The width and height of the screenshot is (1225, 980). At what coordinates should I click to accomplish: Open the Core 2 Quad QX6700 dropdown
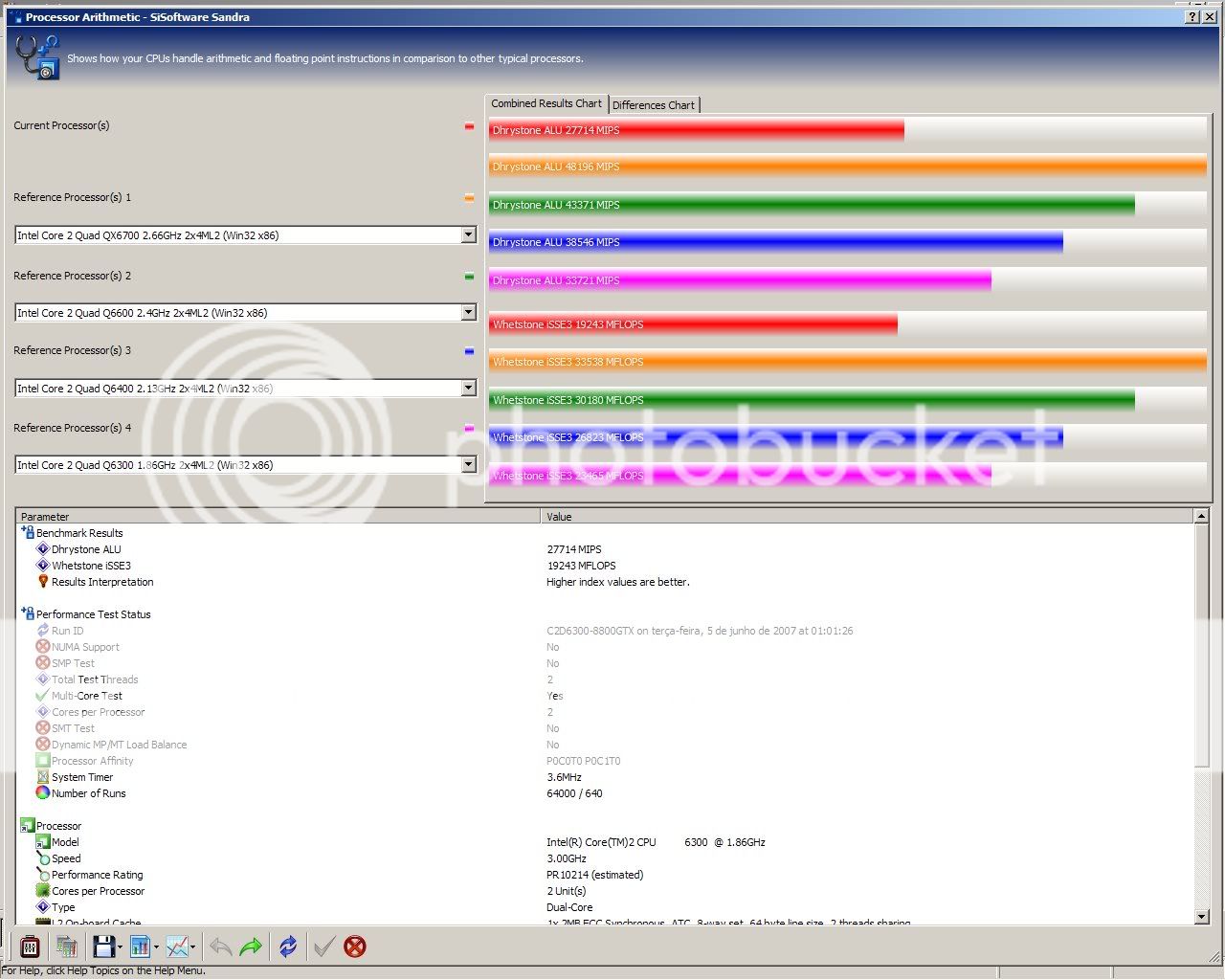point(468,235)
